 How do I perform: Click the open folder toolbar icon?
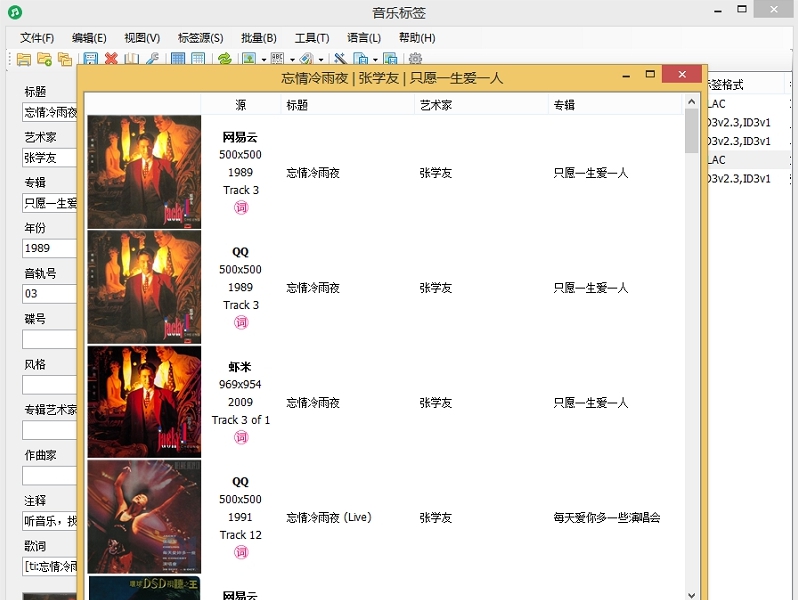[23, 59]
